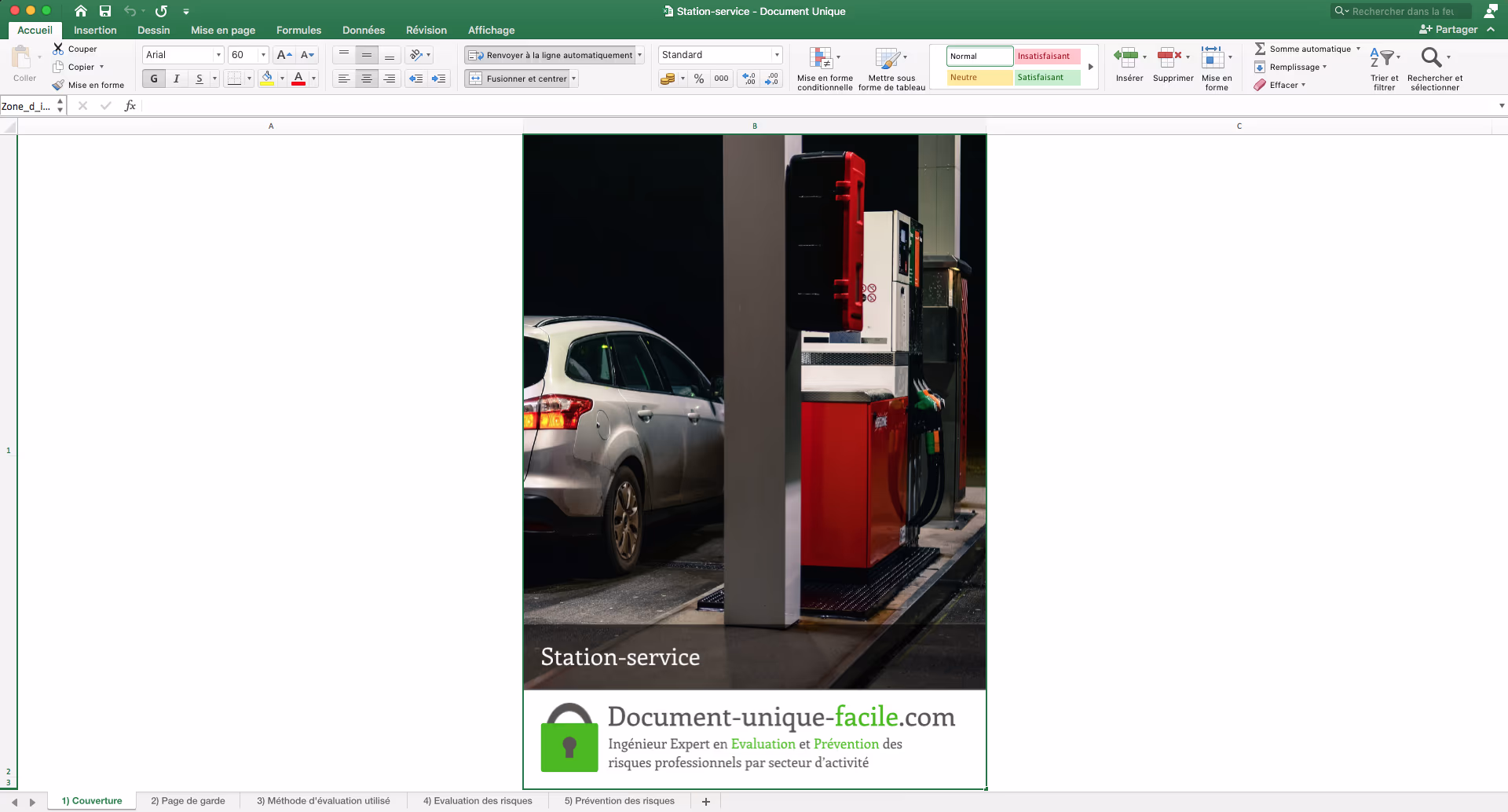Toggle italic formatting
Viewport: 1508px width, 812px height.
pos(177,79)
